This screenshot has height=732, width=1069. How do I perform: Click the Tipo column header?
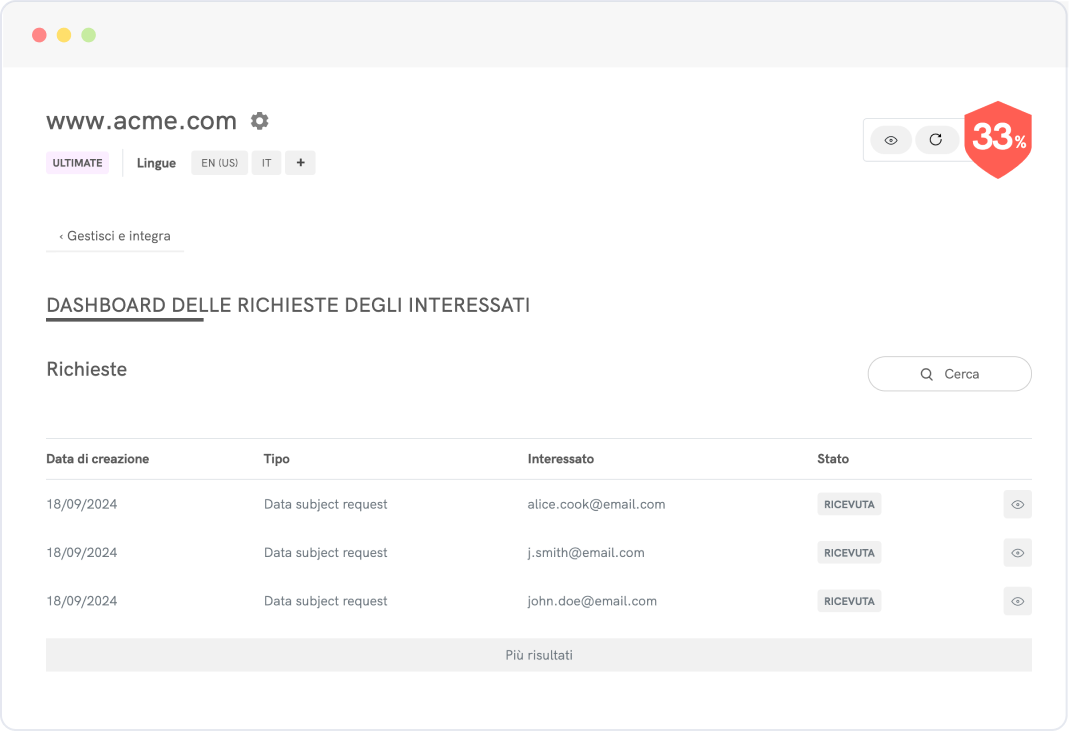point(276,459)
